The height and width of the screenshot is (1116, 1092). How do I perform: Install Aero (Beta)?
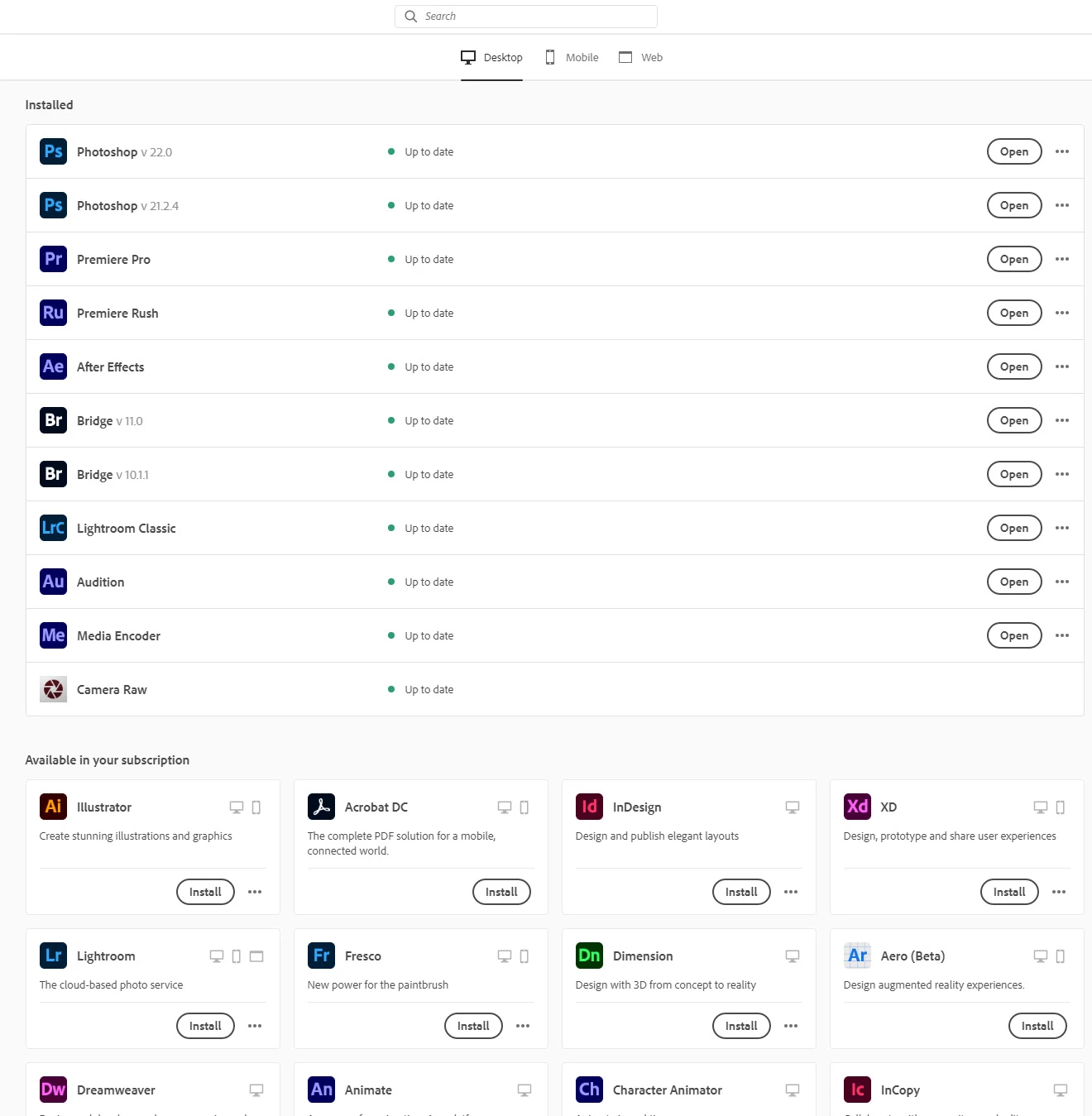pos(1037,1026)
